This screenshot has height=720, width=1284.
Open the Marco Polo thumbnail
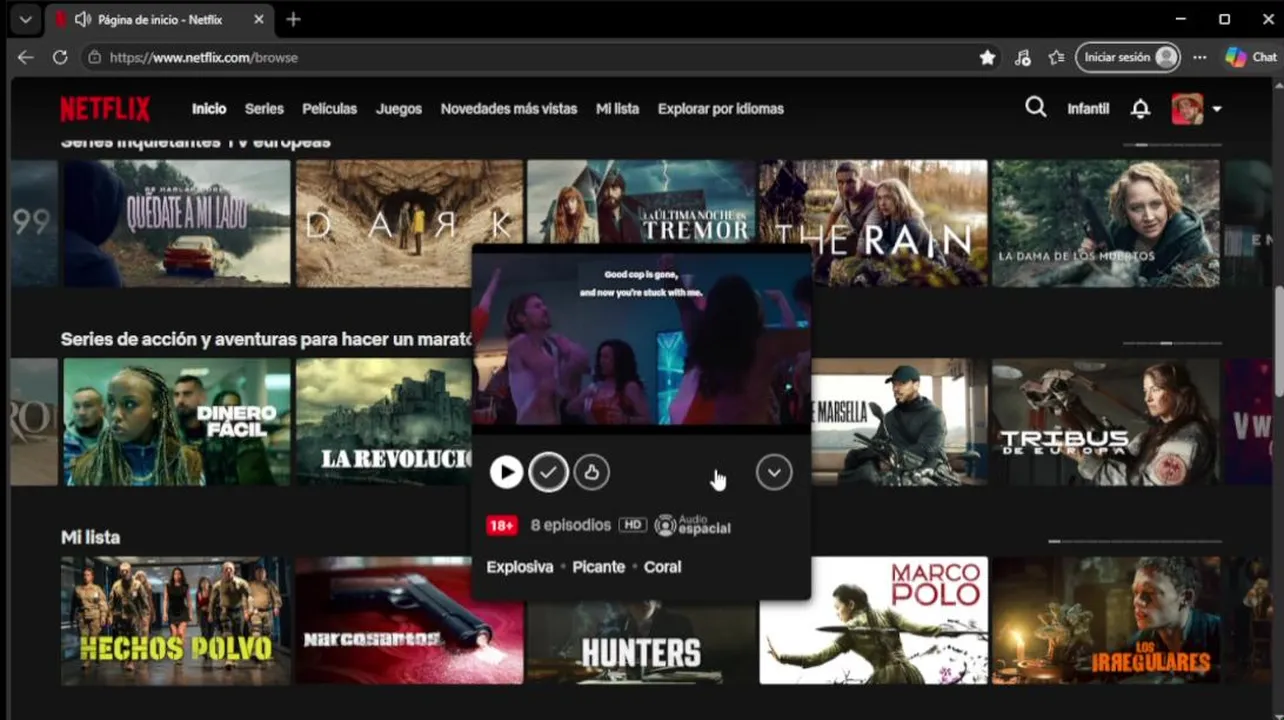tap(873, 620)
